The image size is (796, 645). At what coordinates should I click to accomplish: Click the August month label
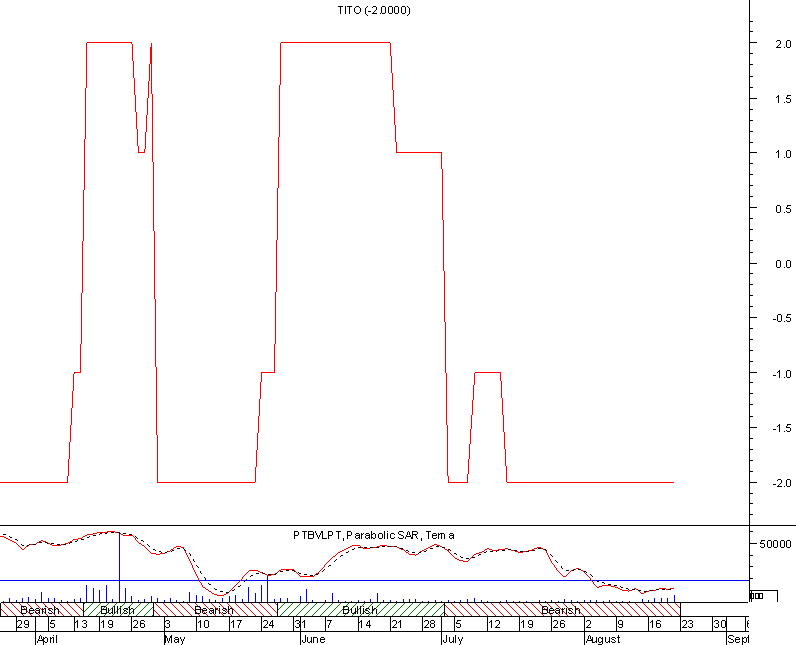point(603,639)
